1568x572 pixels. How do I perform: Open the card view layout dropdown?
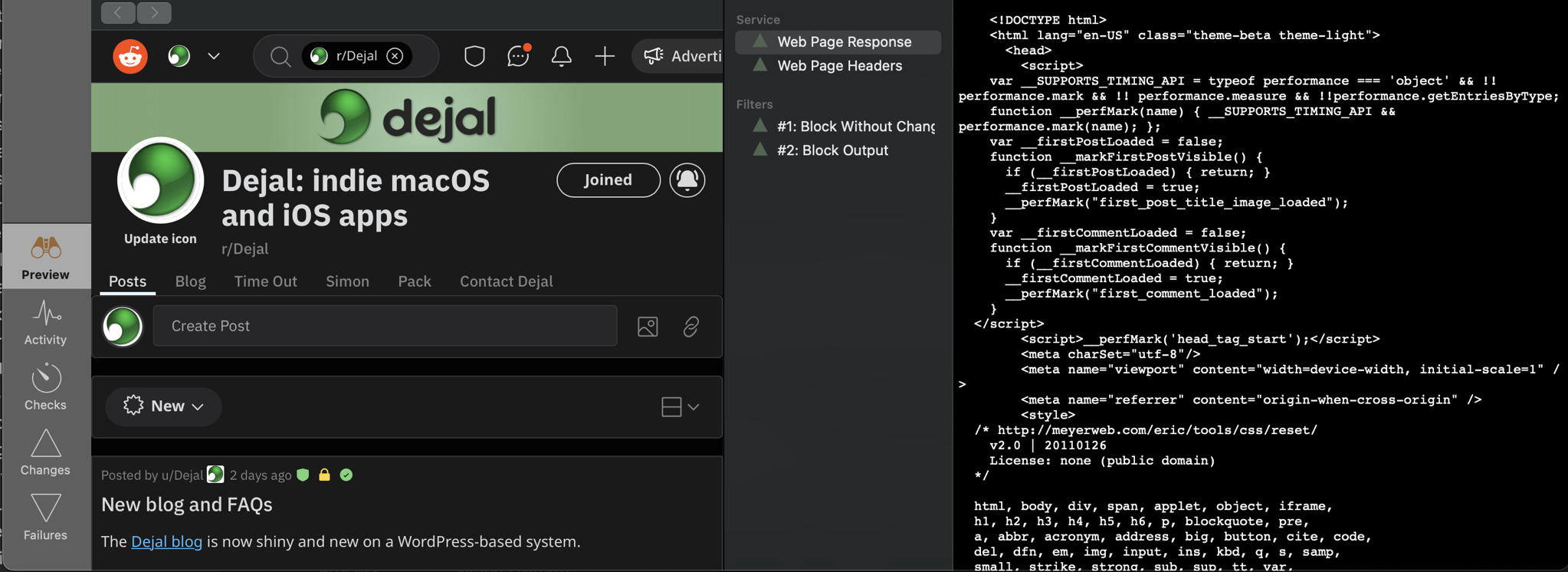[680, 406]
